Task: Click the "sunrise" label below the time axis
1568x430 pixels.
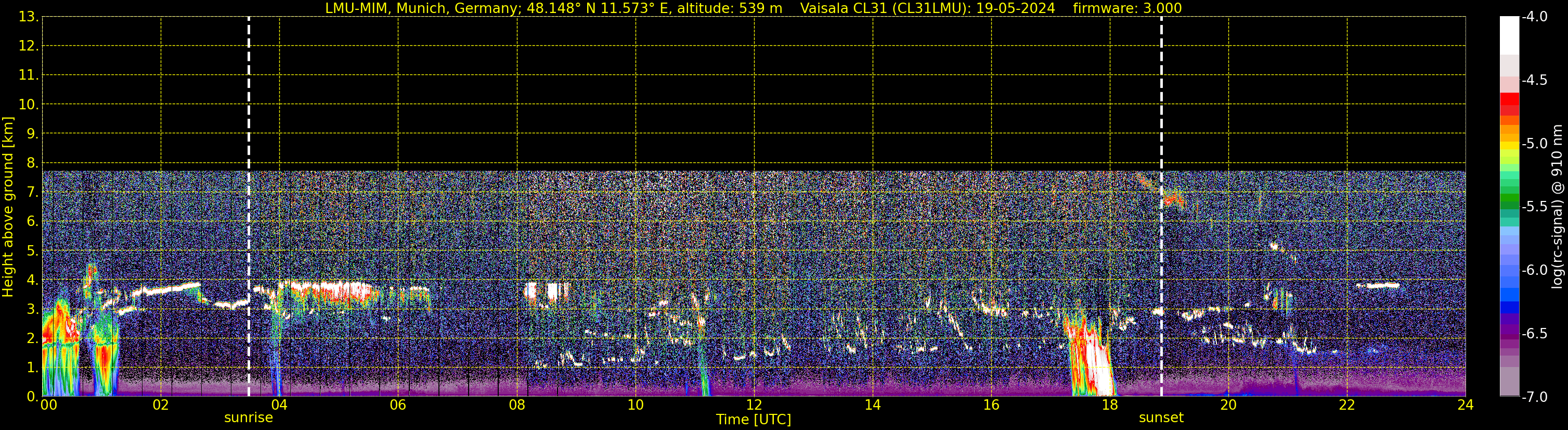Action: [249, 418]
